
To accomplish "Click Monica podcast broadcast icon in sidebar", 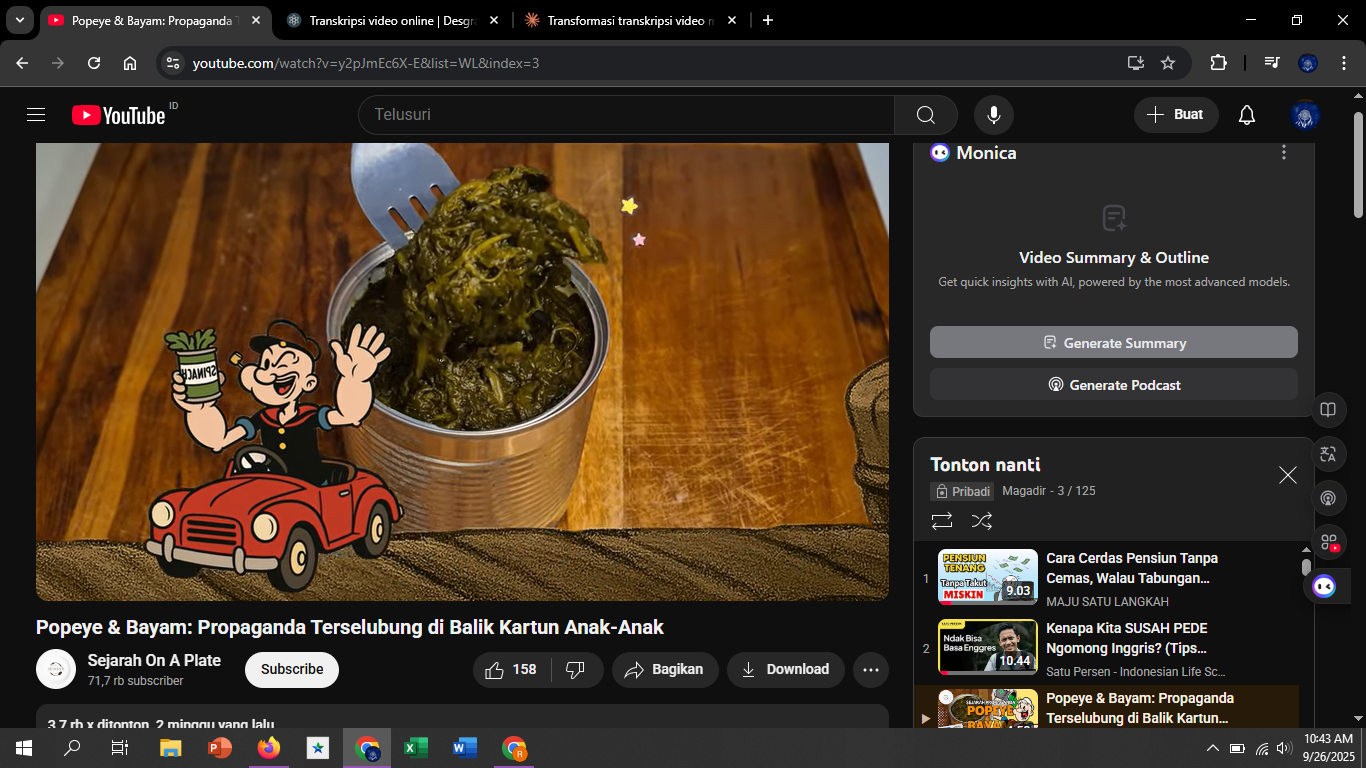I will coord(1328,498).
